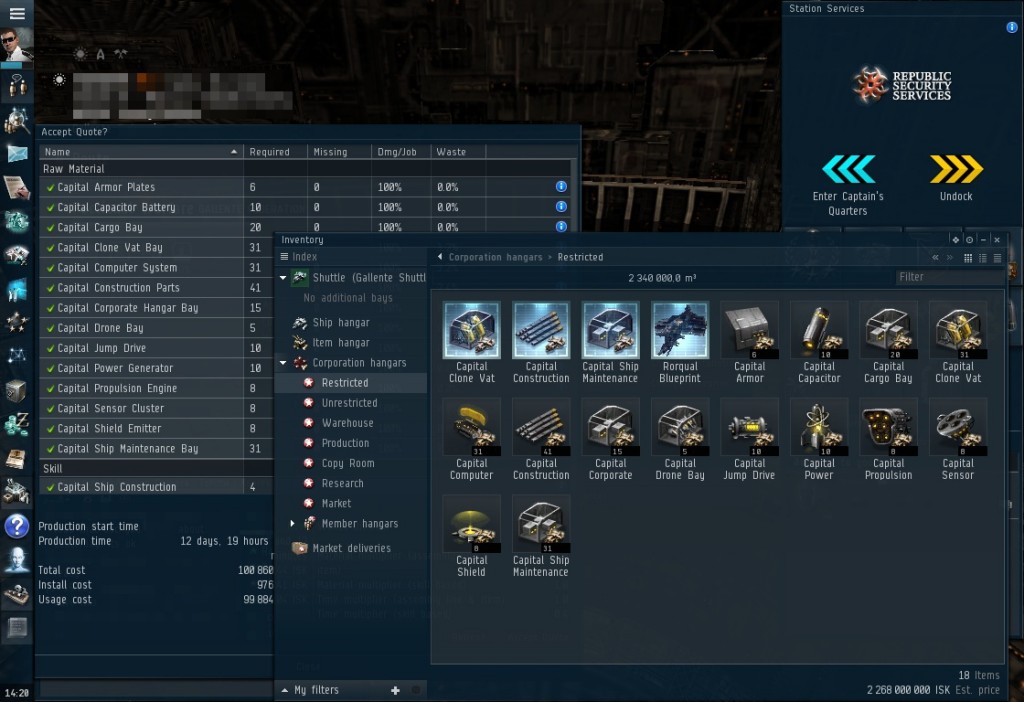Expand the My filters section
The height and width of the screenshot is (702, 1024).
(285, 690)
